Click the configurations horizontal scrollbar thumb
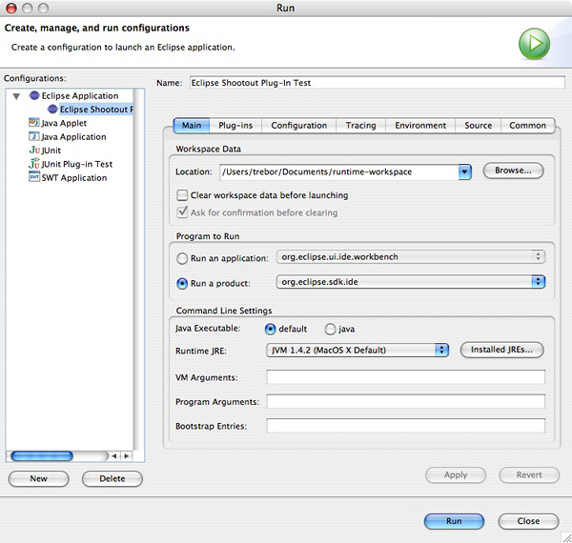Image resolution: width=572 pixels, height=543 pixels. 42,456
